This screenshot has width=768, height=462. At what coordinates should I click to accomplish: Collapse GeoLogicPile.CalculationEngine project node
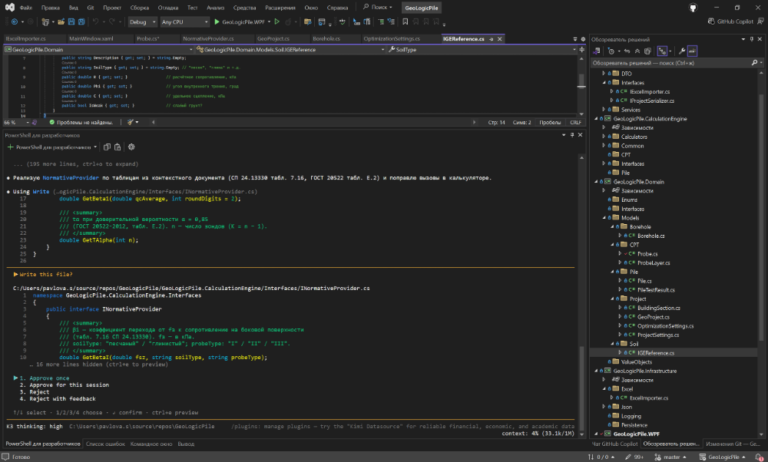(x=596, y=119)
